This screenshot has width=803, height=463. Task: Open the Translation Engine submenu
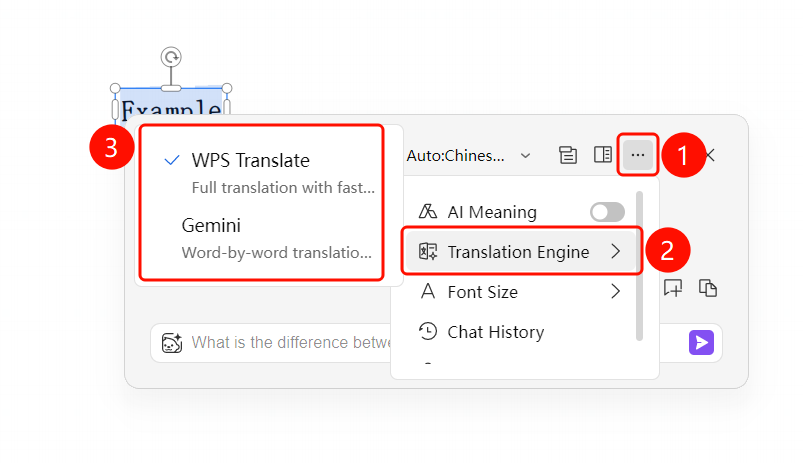(522, 251)
